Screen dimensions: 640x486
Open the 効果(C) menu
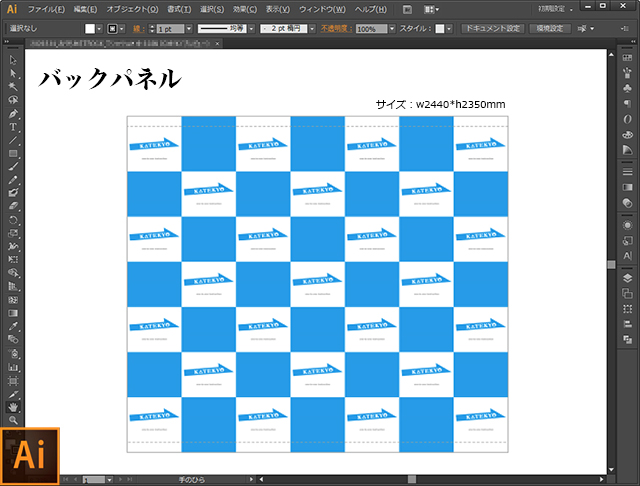pos(245,9)
